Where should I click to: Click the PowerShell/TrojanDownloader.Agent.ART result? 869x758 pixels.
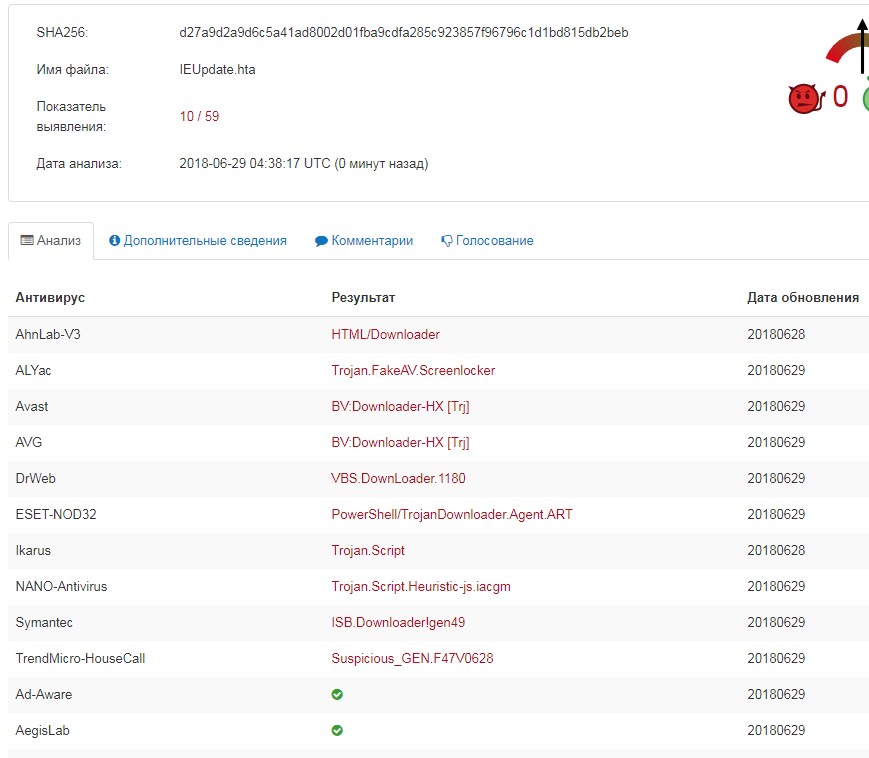point(452,514)
